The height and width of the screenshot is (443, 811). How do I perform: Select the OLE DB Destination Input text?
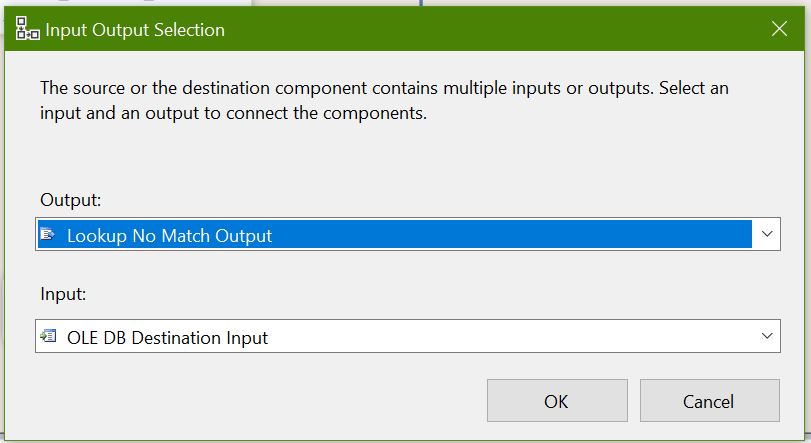pos(167,338)
